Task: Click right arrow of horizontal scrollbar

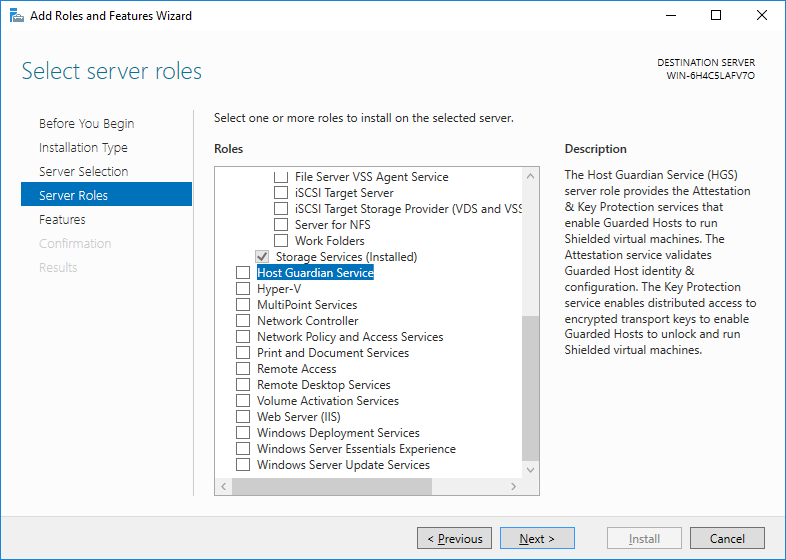Action: tap(513, 486)
